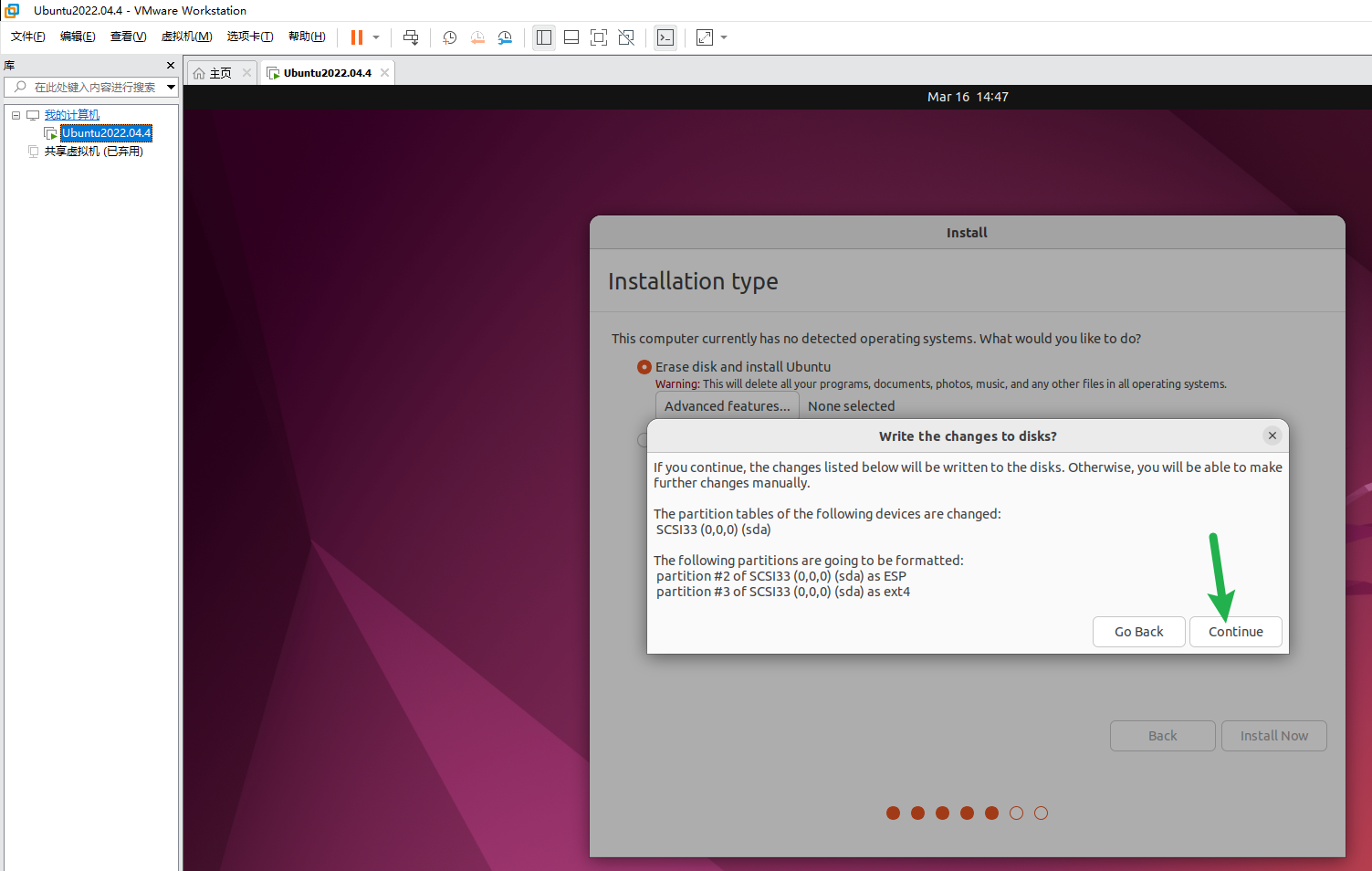Open the 文件(F) menu
The height and width of the screenshot is (871, 1372).
pyautogui.click(x=28, y=37)
